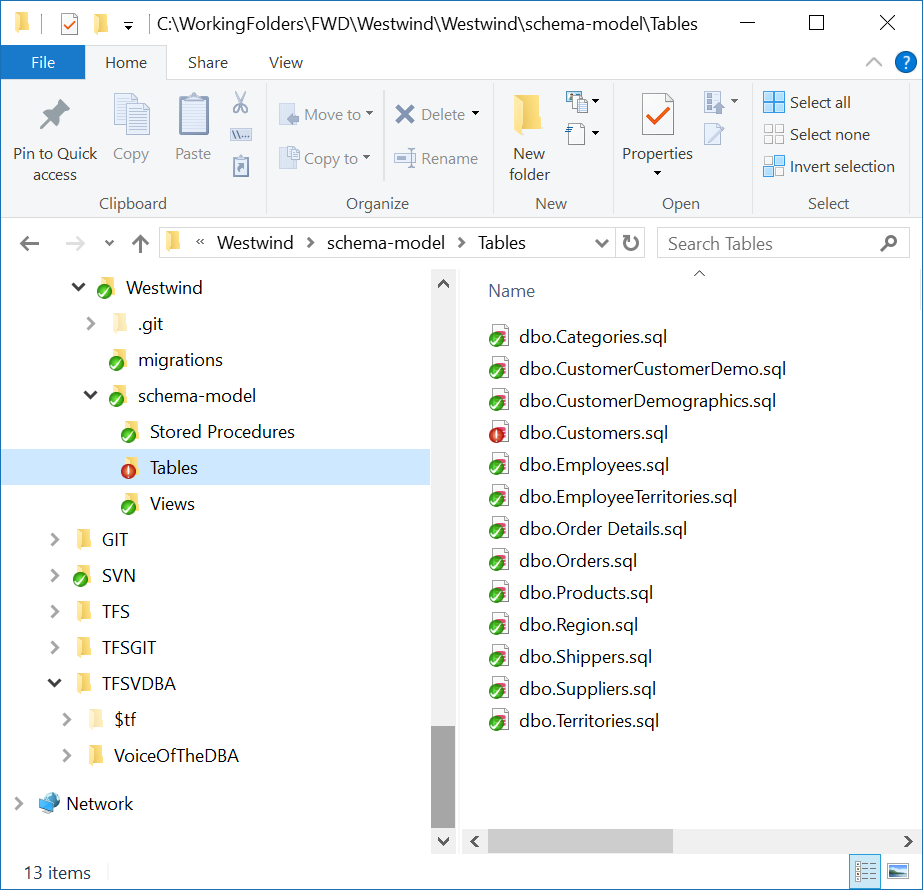
Task: Open Properties via checkmark icon
Action: coord(657,117)
